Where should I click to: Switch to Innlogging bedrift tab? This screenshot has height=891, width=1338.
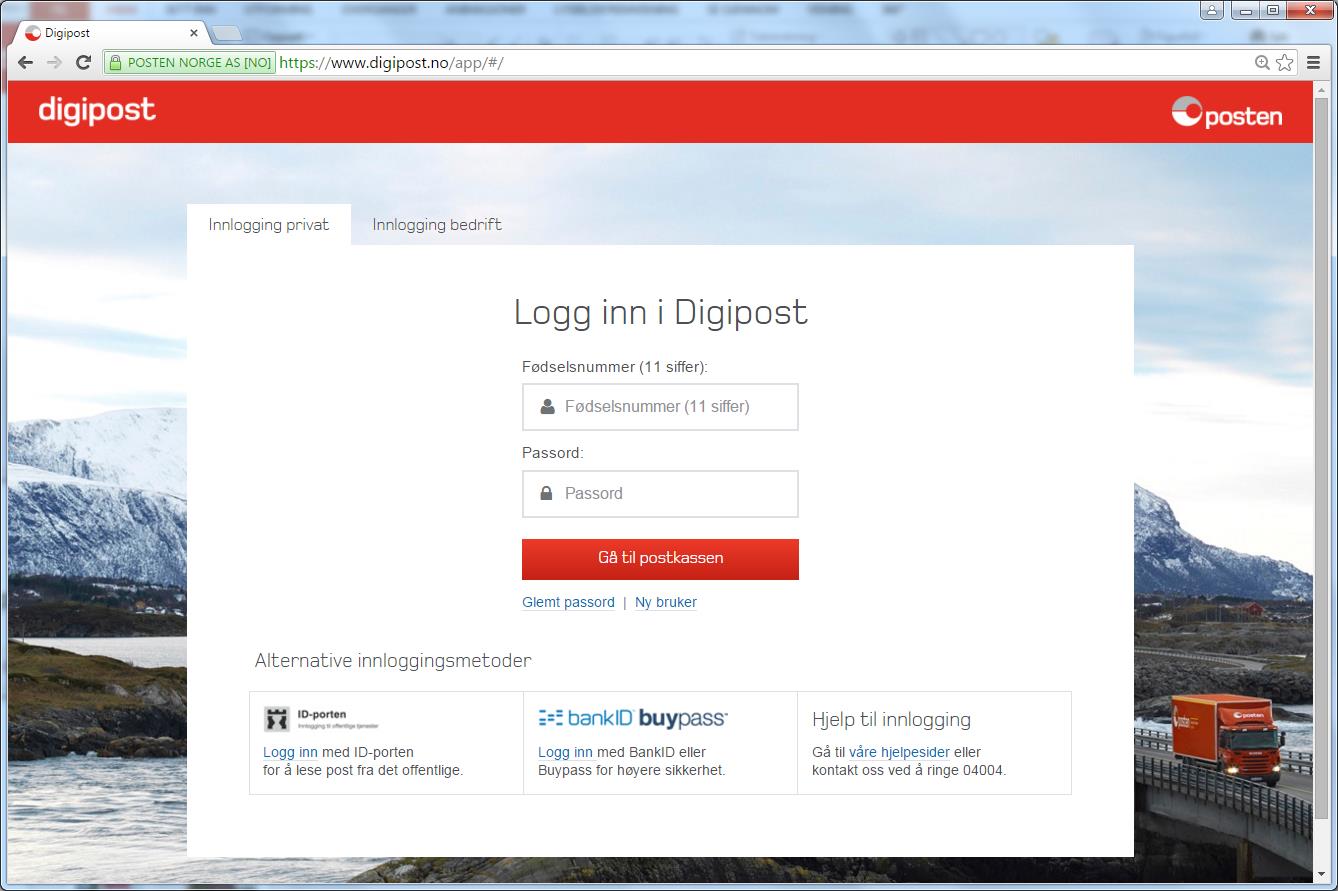pyautogui.click(x=437, y=225)
